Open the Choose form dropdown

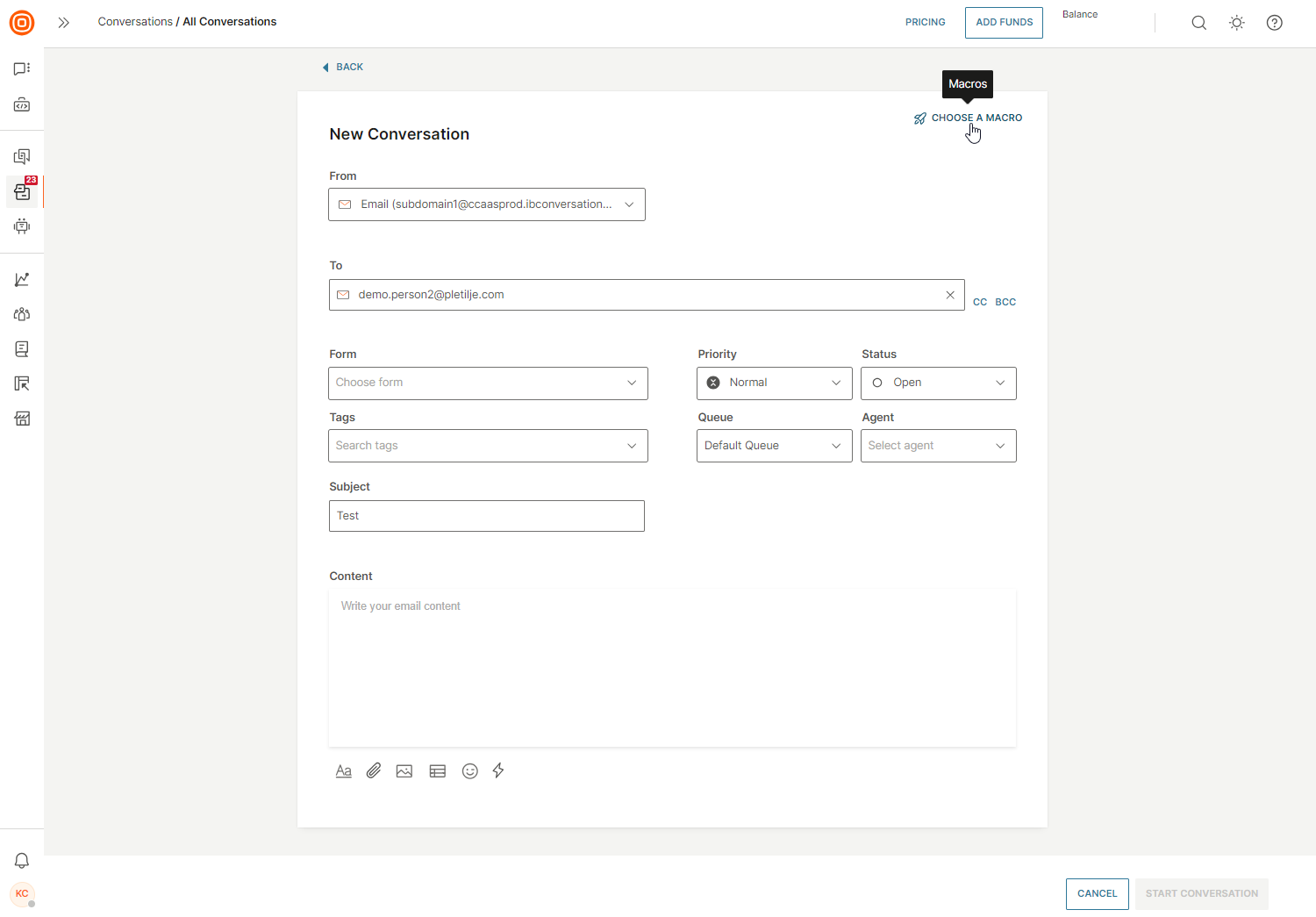coord(488,383)
